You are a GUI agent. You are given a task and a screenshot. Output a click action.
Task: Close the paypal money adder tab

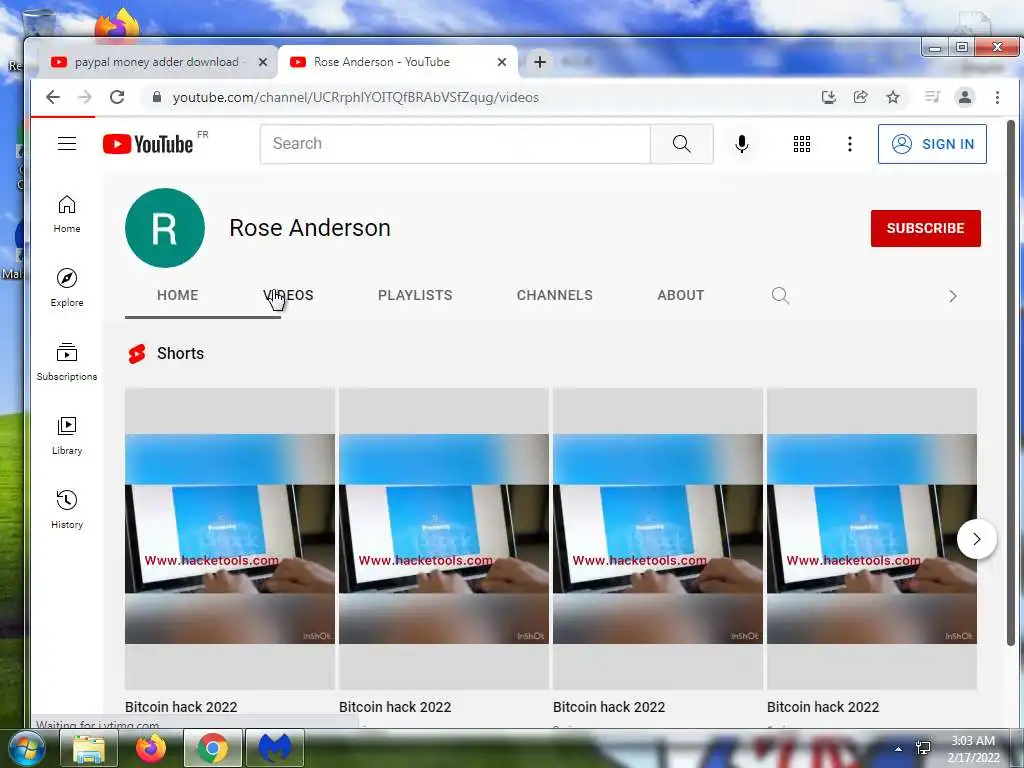click(263, 62)
